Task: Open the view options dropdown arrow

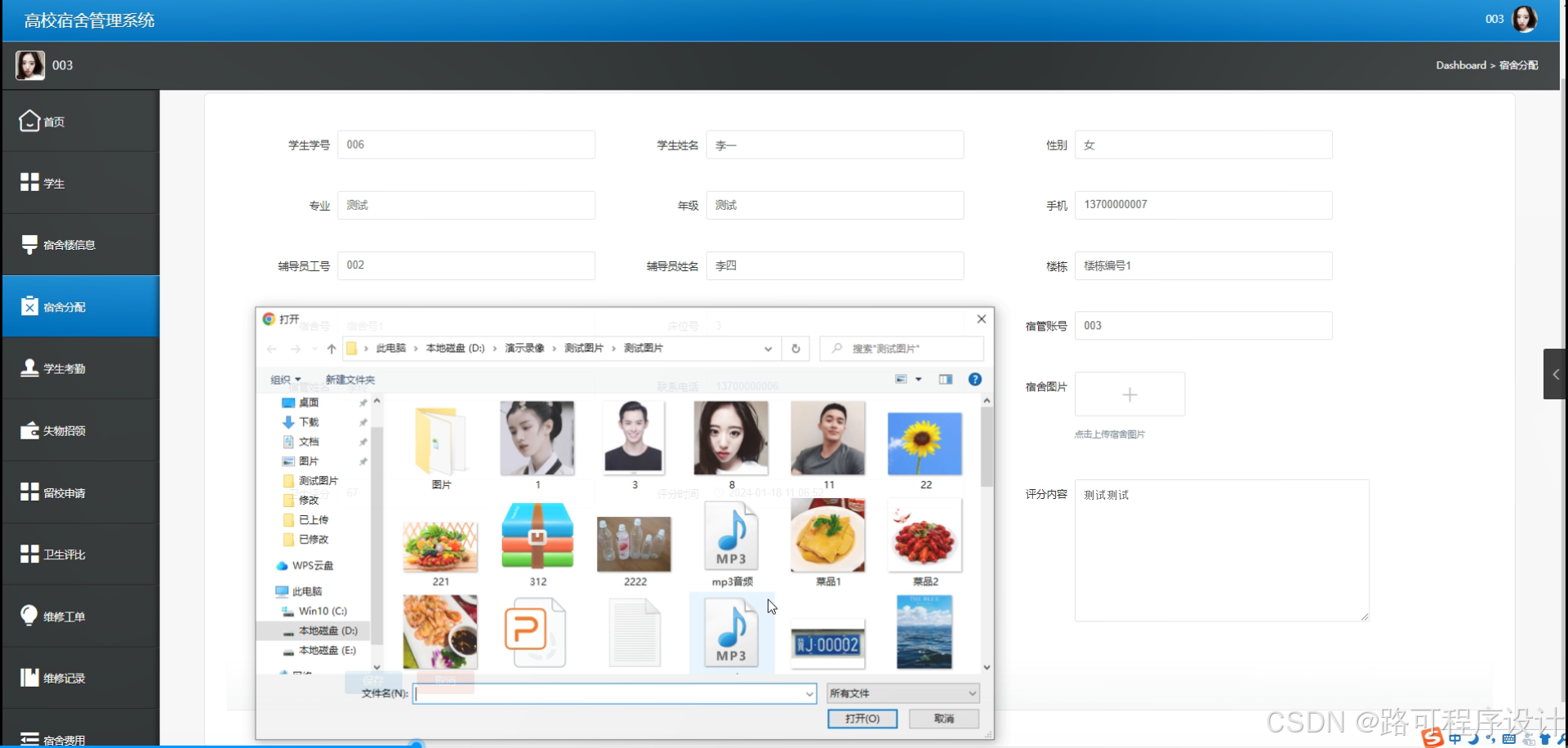Action: 919,379
